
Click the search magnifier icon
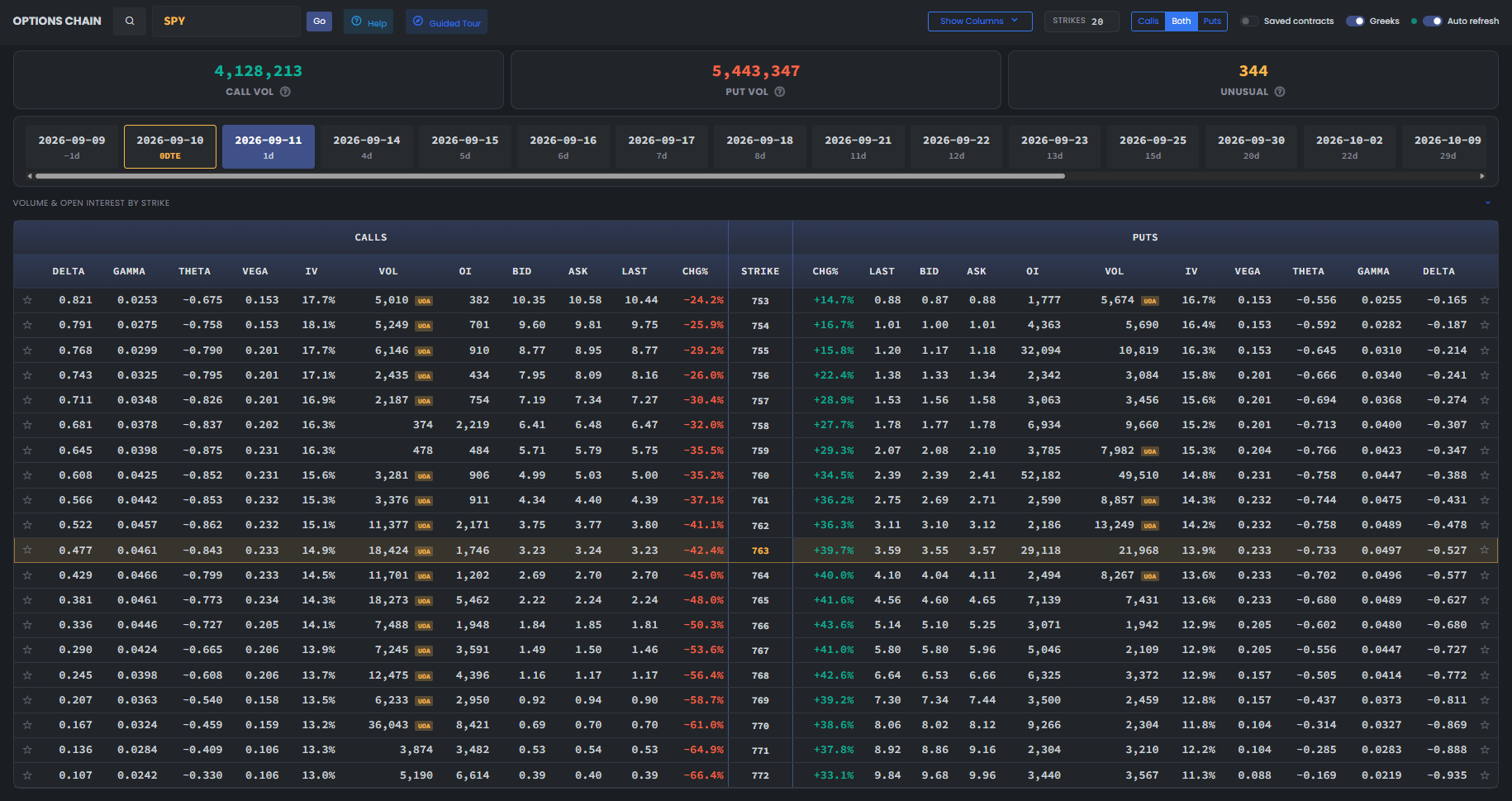tap(130, 21)
